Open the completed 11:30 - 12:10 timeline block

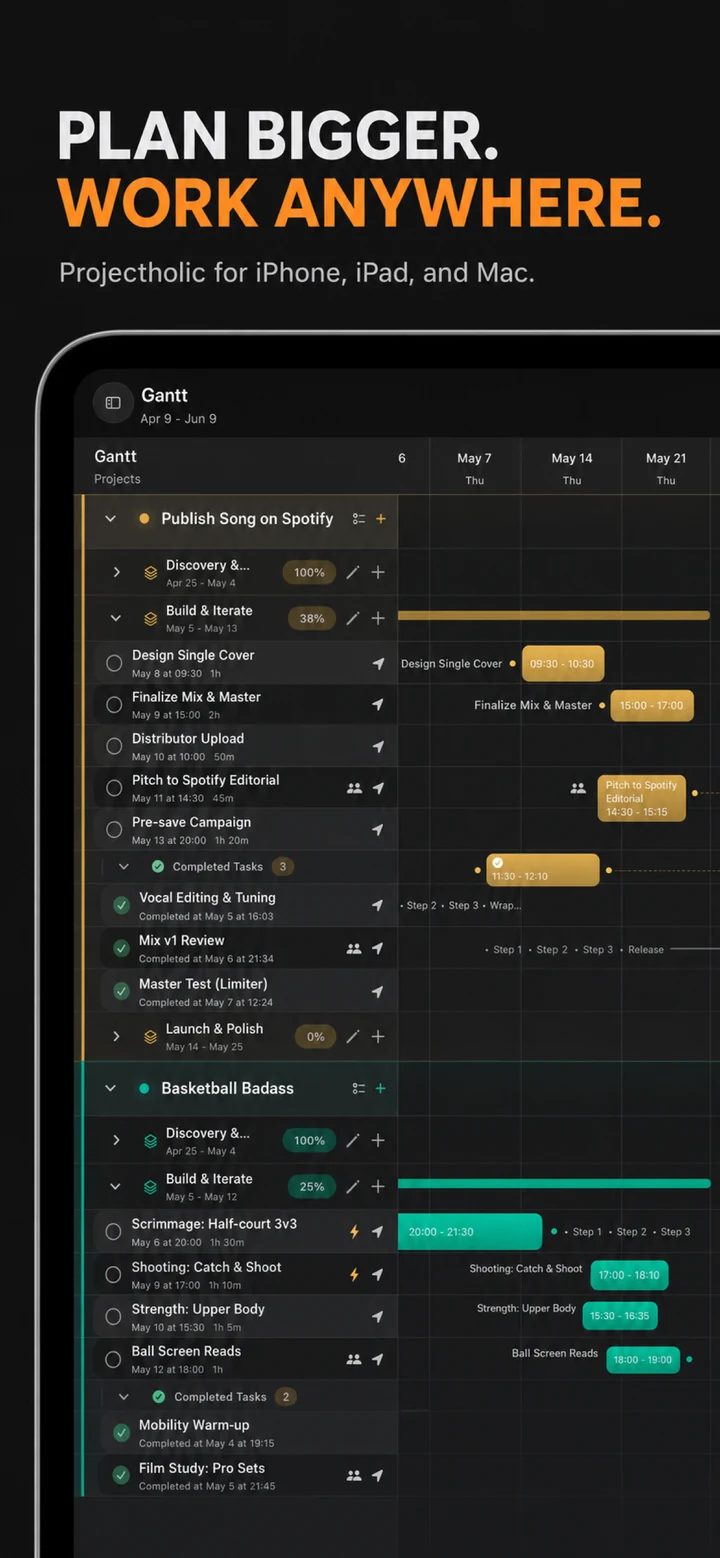click(x=543, y=870)
